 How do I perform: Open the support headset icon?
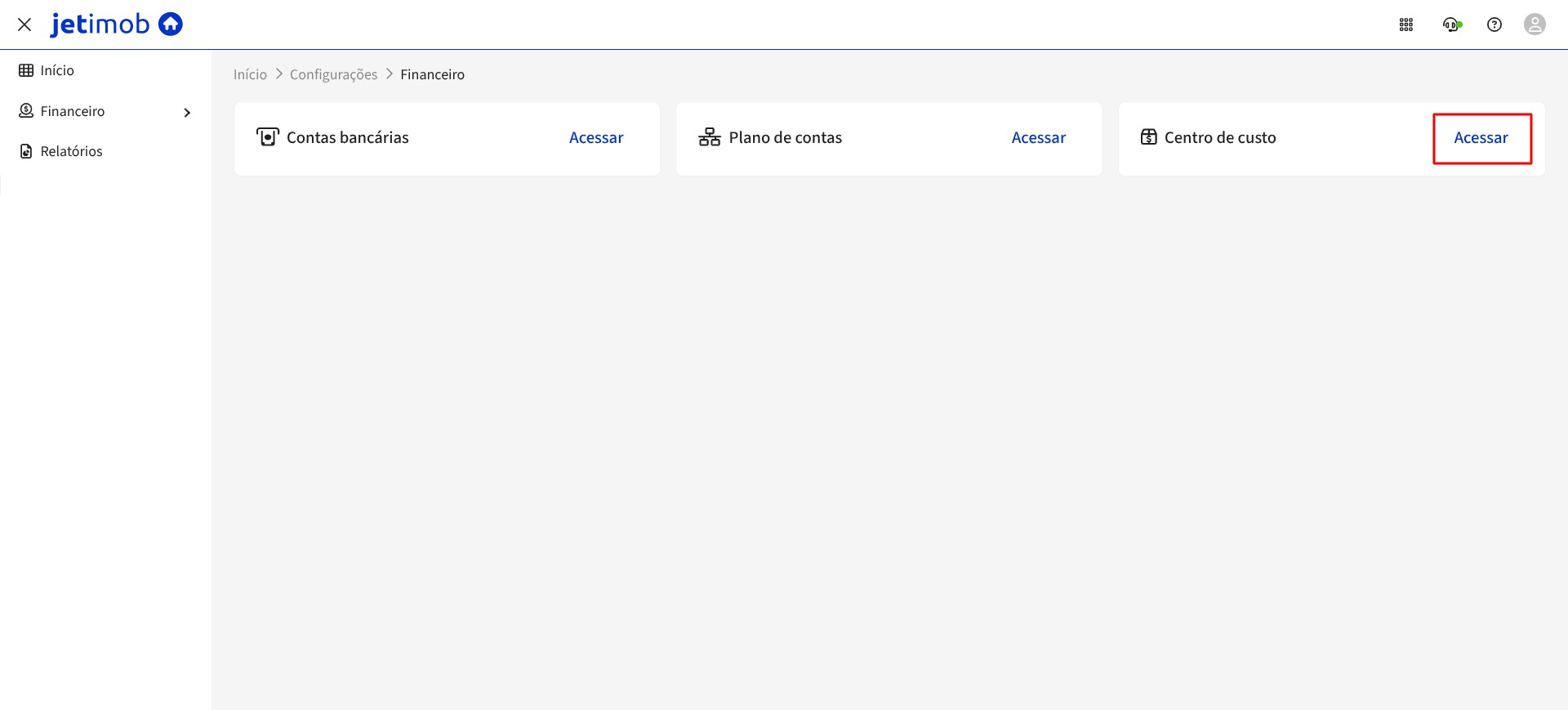pos(1451,25)
